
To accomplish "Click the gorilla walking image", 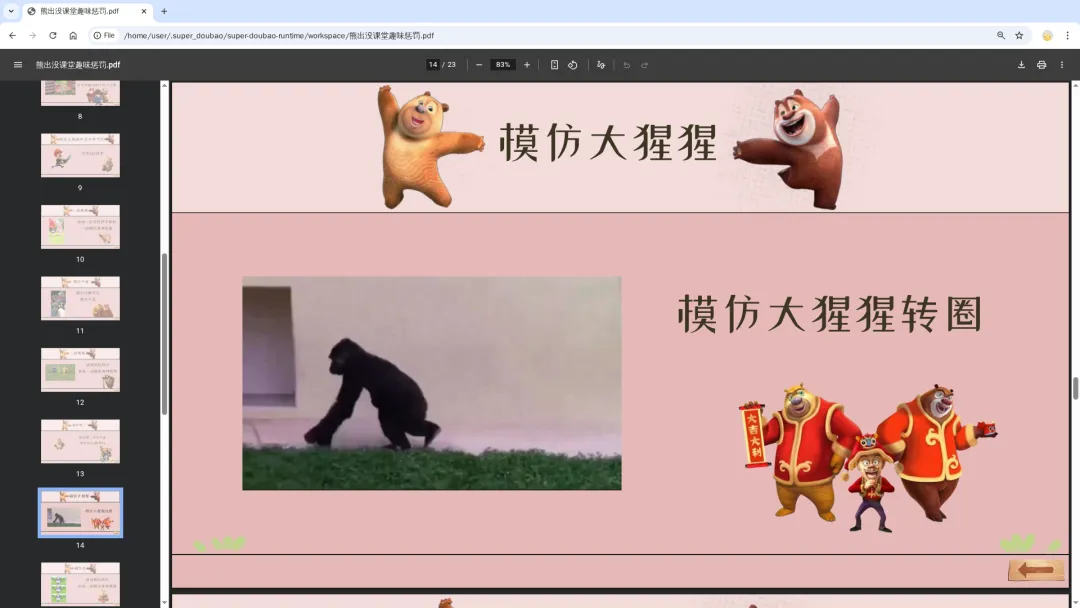I will (x=432, y=384).
